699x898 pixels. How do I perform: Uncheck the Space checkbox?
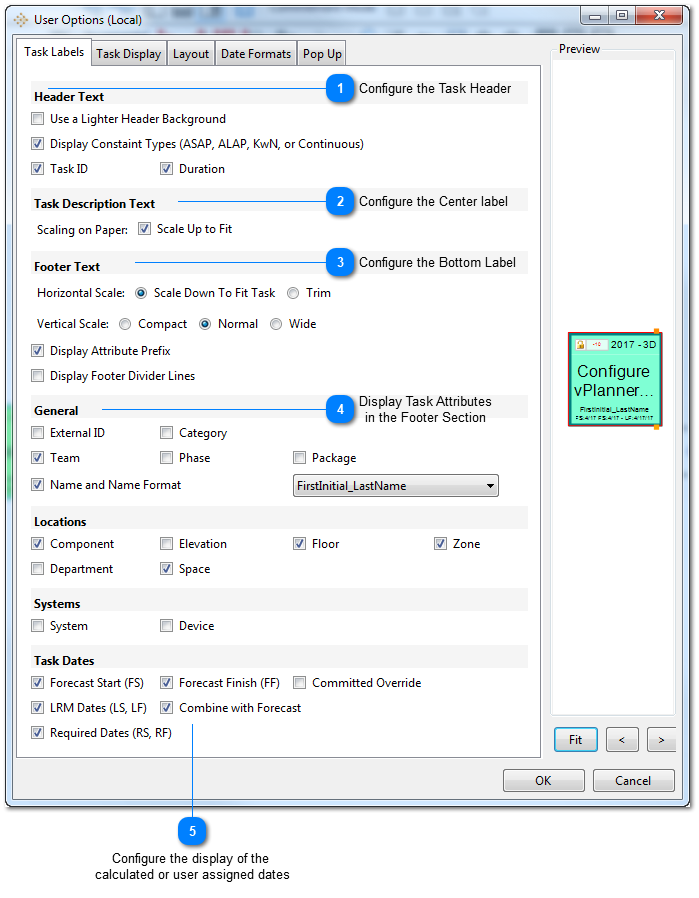coord(167,569)
